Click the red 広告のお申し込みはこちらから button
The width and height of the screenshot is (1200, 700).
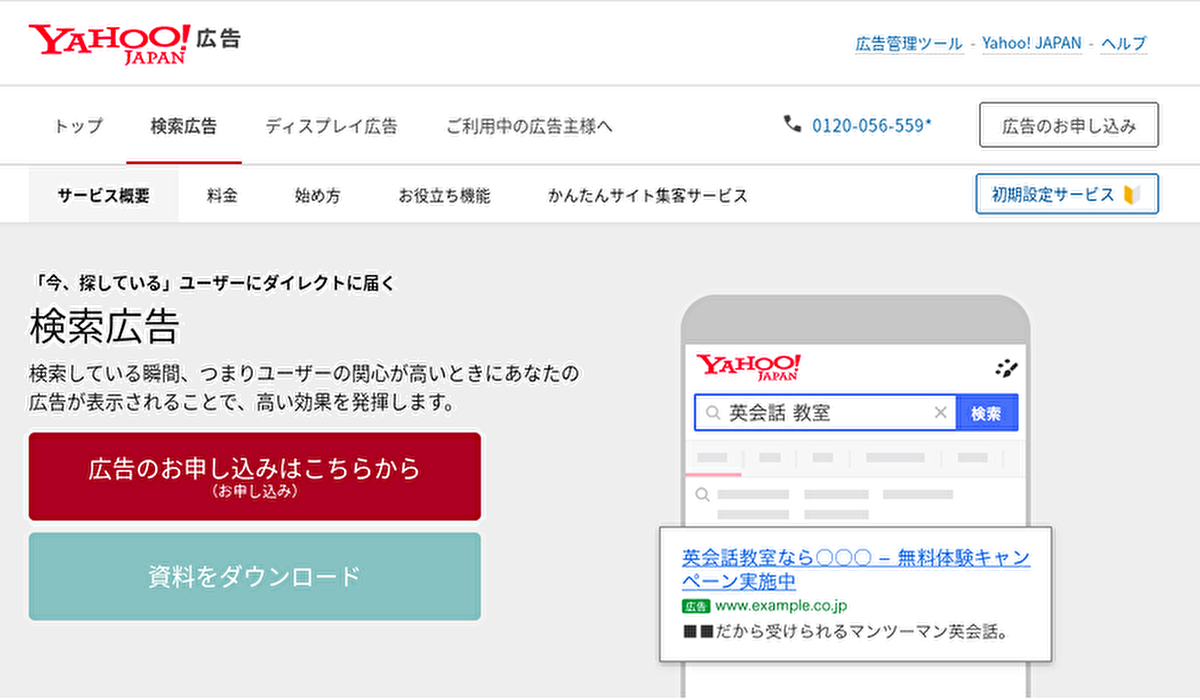(255, 476)
